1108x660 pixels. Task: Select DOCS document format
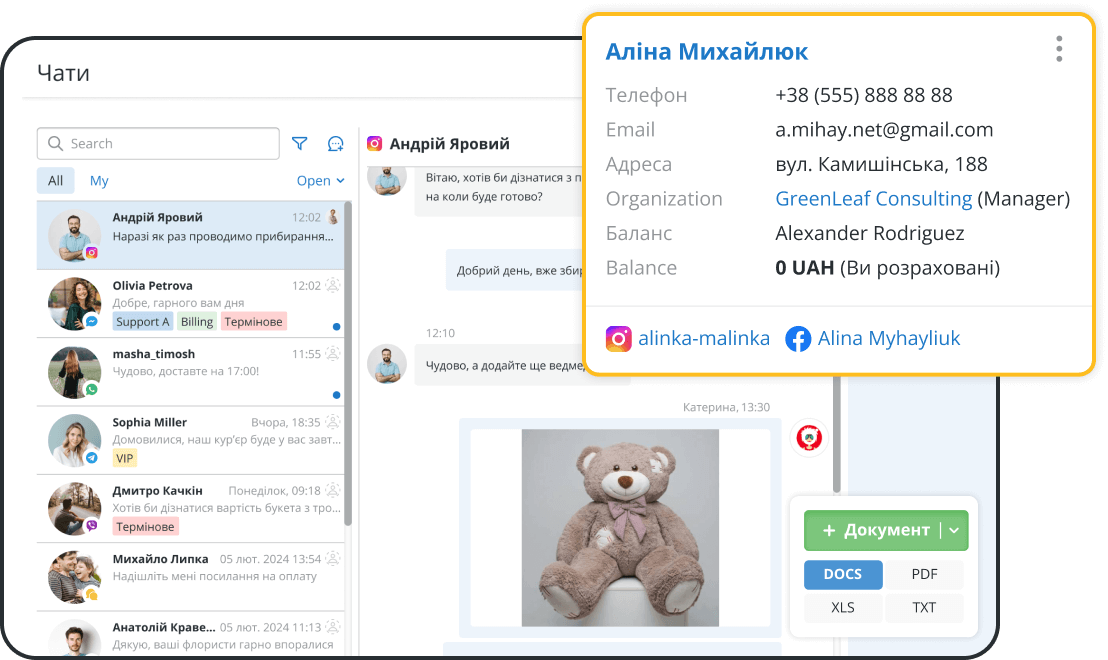pyautogui.click(x=843, y=574)
